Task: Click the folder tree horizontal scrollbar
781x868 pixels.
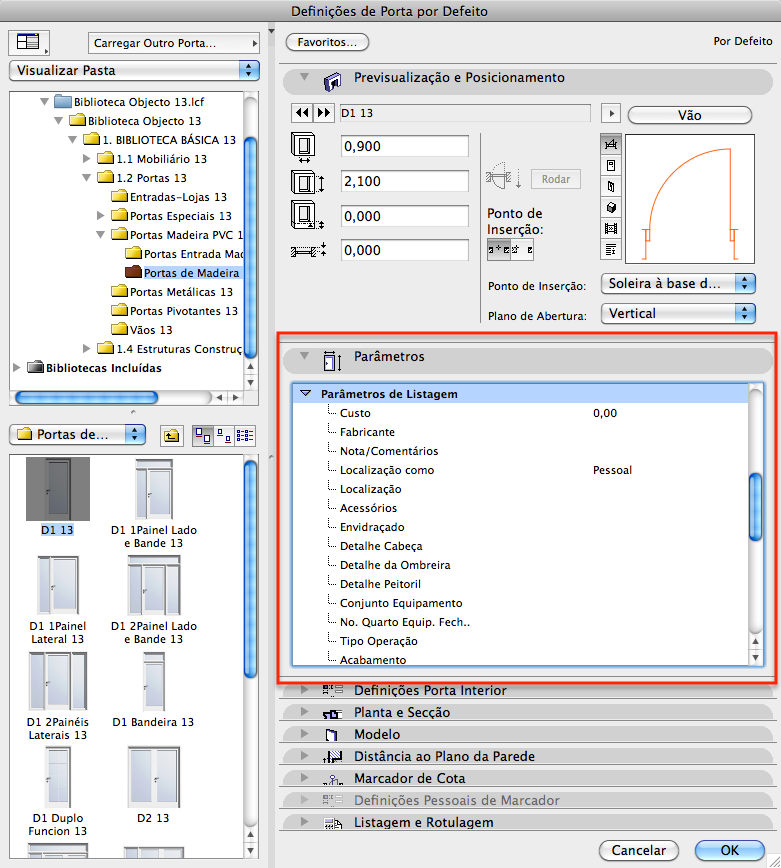Action: tap(86, 397)
